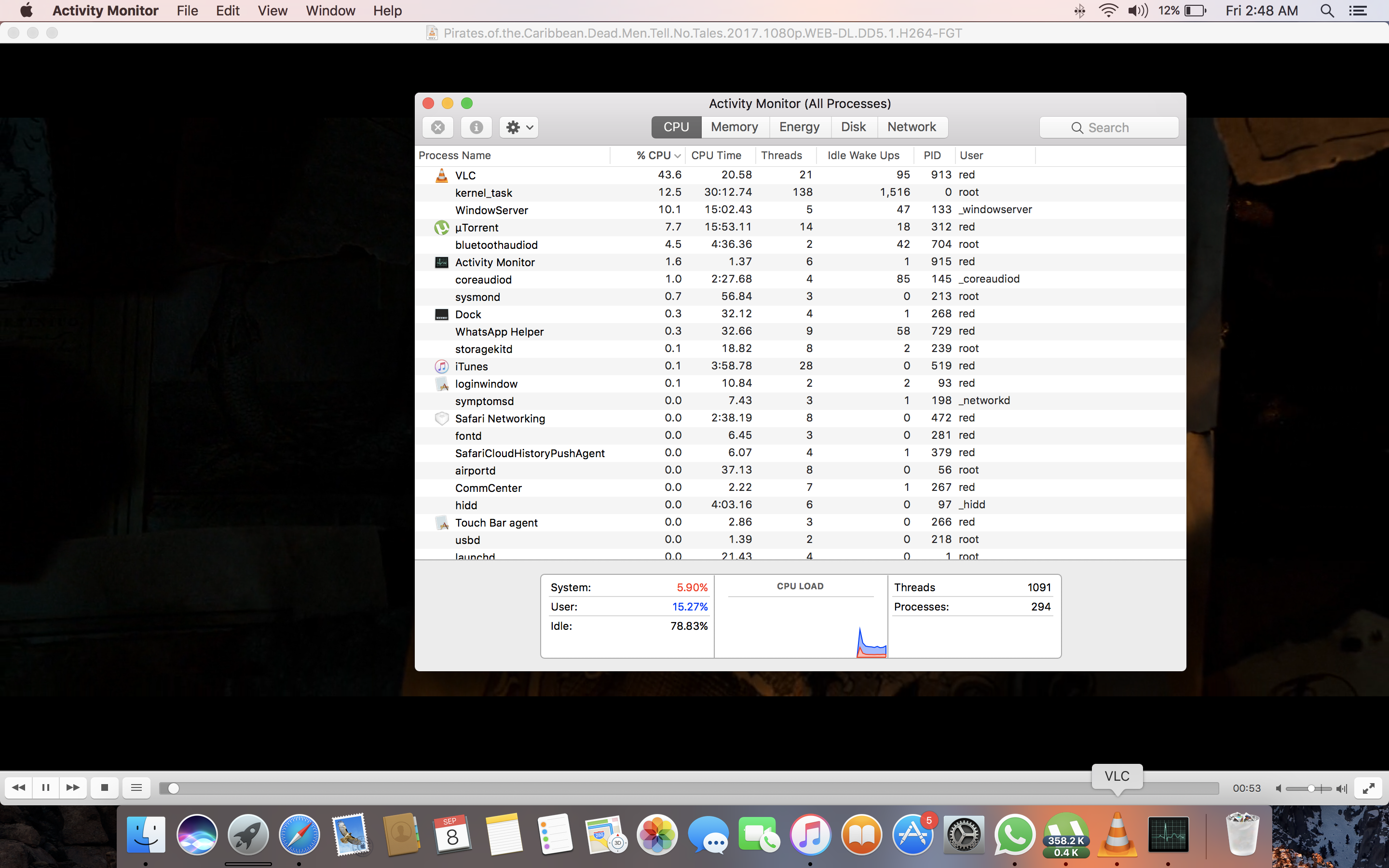Image resolution: width=1389 pixels, height=868 pixels.
Task: Open the Inspect process info button
Action: (477, 127)
